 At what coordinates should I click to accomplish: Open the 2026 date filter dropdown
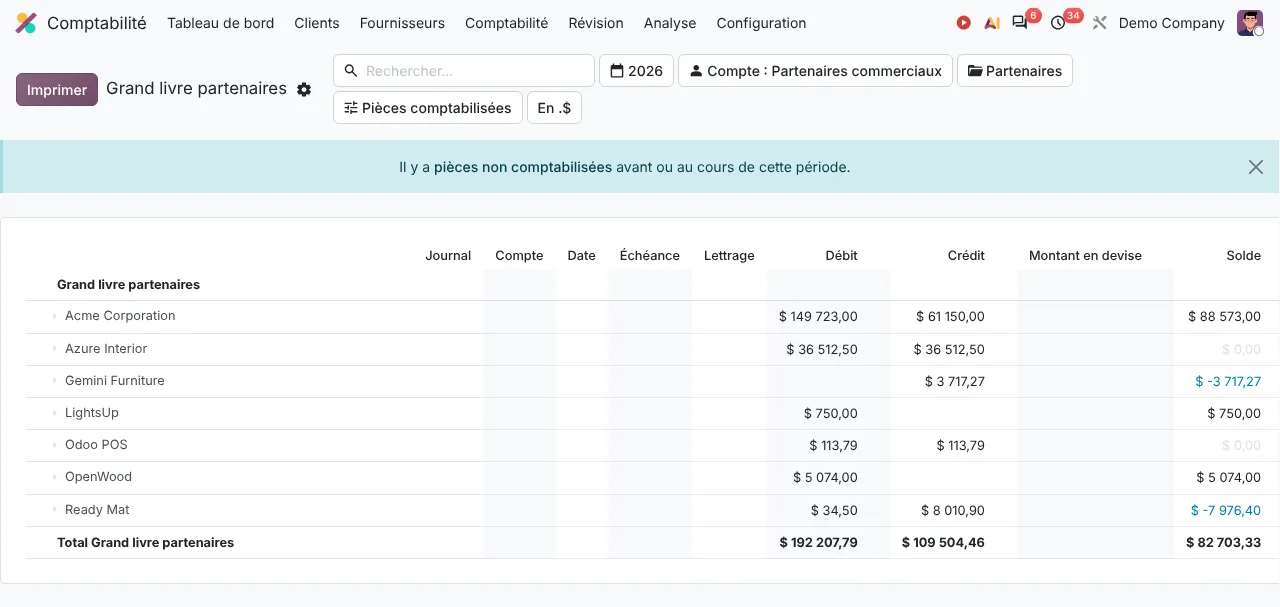636,71
